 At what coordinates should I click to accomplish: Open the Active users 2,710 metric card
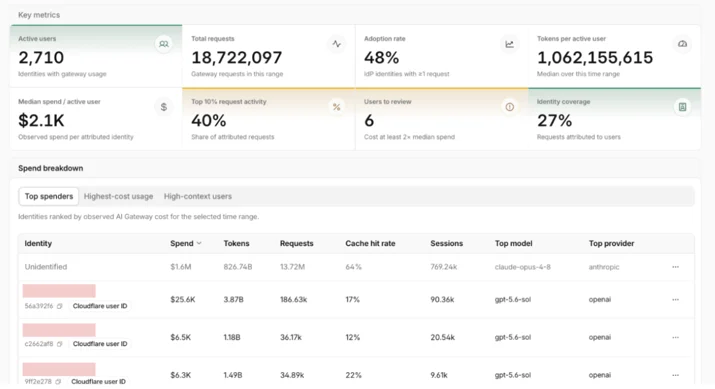[x=96, y=56]
